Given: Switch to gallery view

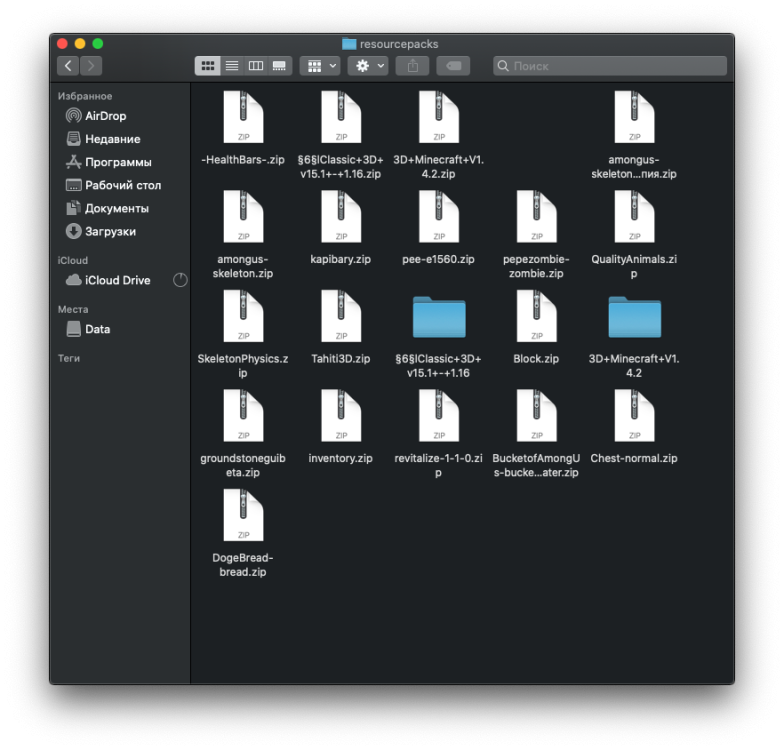Looking at the screenshot, I should (279, 66).
